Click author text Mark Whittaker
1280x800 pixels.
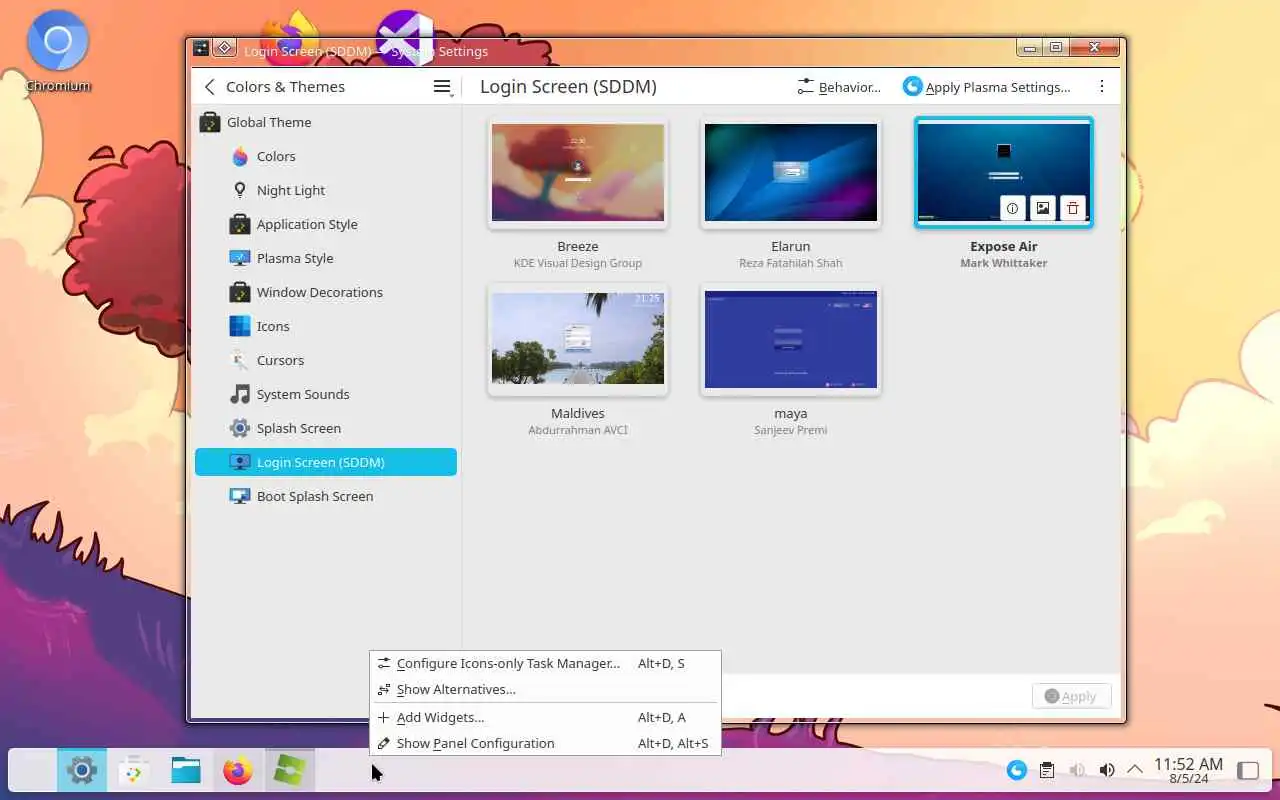point(1004,263)
